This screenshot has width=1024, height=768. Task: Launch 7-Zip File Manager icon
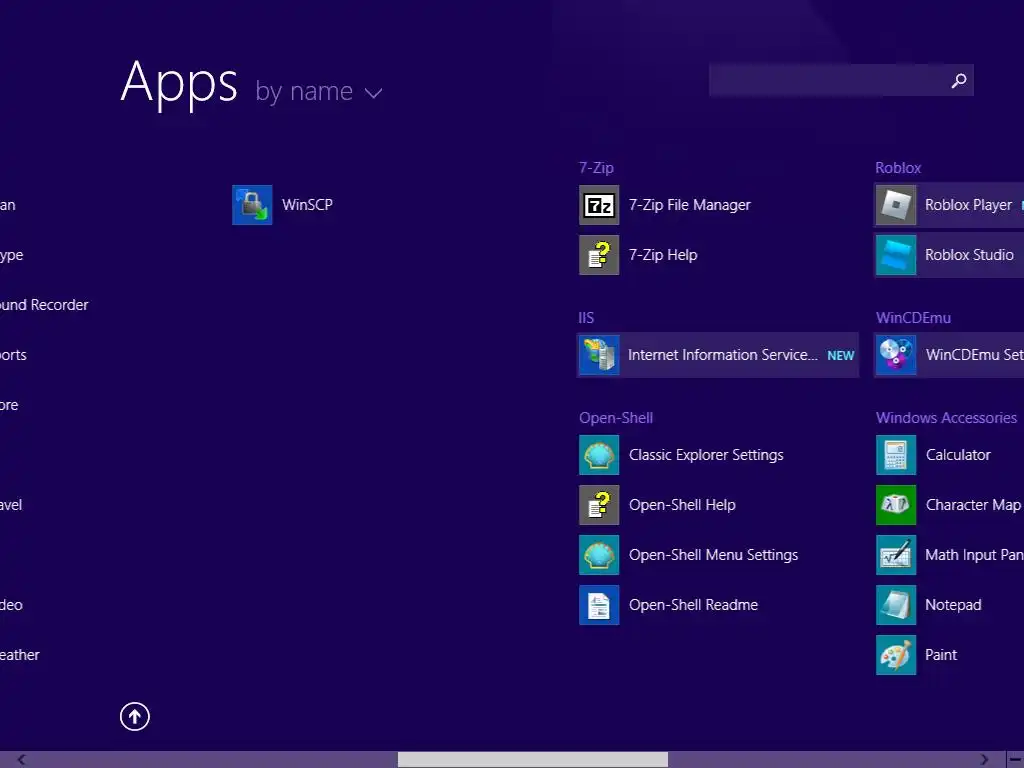599,205
